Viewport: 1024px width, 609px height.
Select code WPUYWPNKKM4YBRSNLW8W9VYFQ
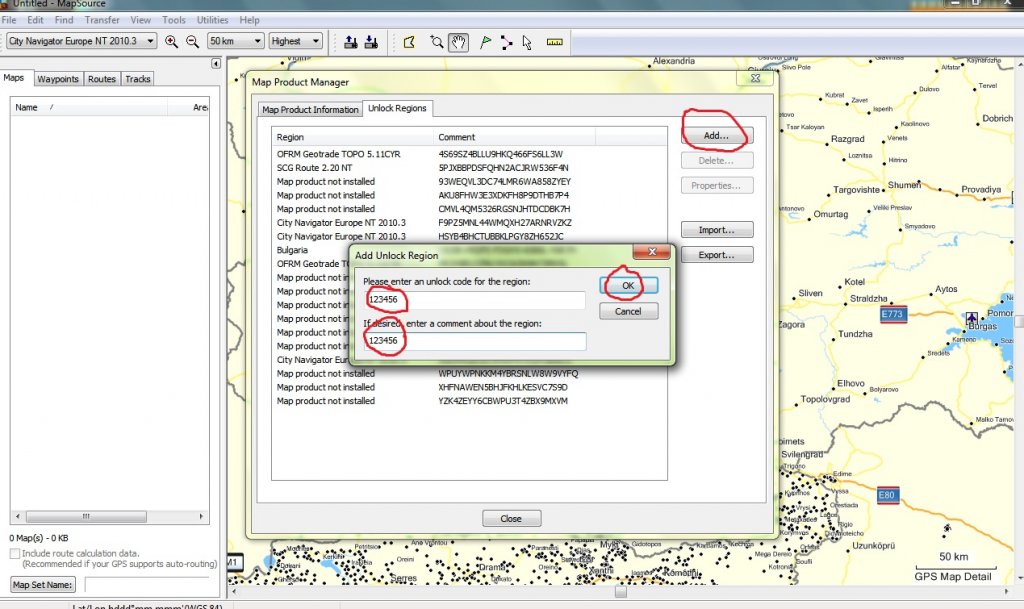coord(508,373)
